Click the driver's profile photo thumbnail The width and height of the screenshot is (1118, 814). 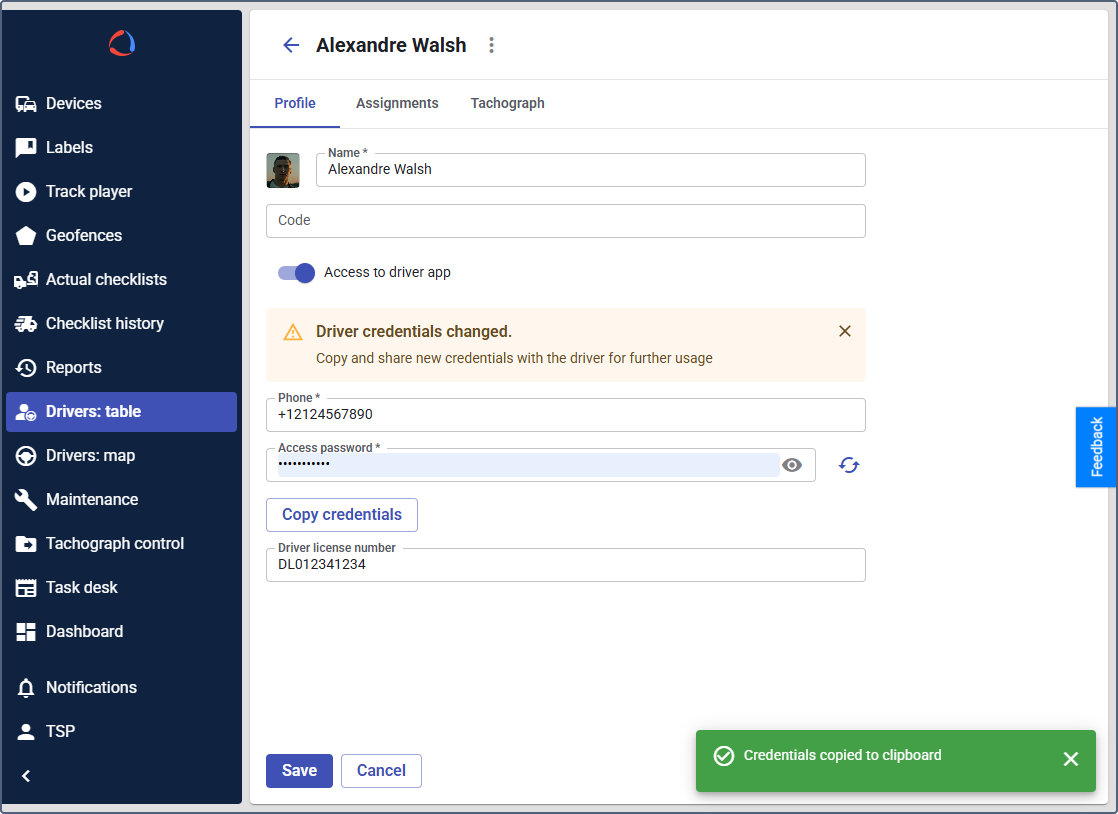(283, 171)
